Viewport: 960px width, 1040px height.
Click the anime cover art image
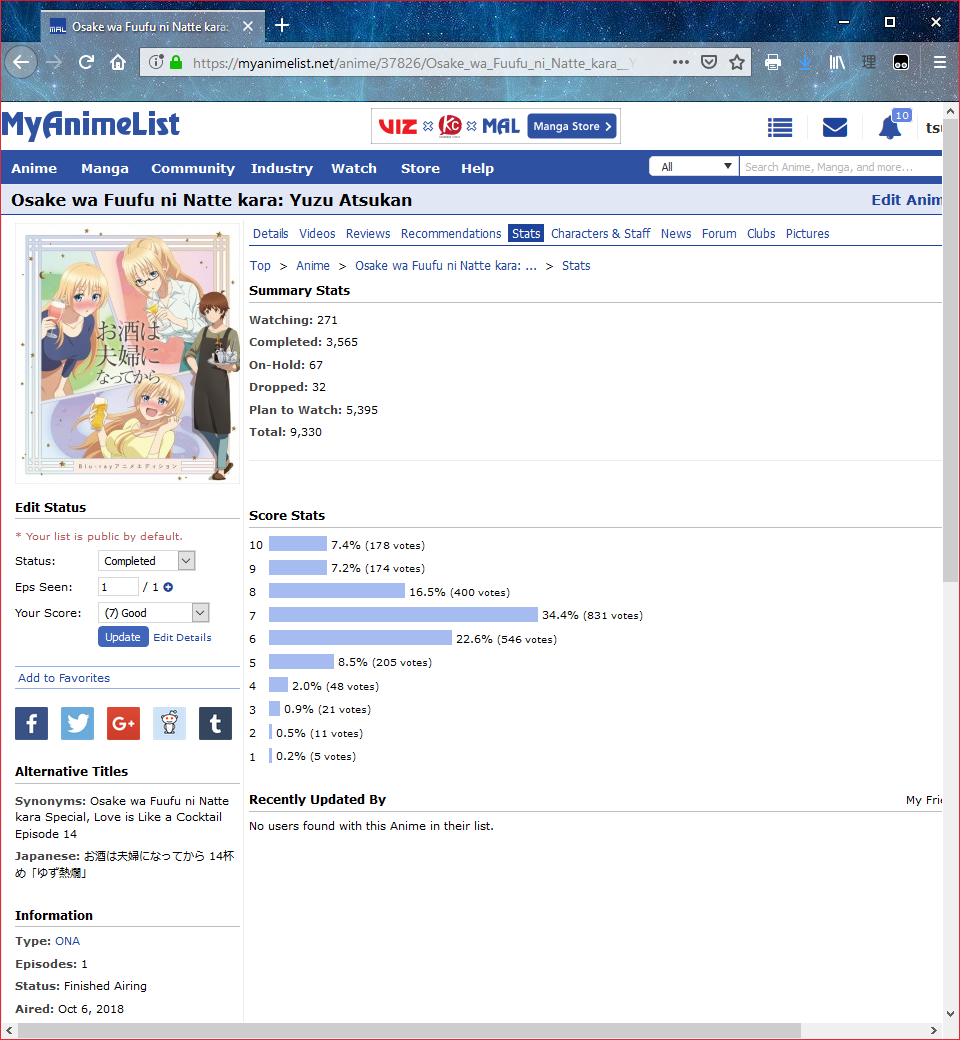[128, 353]
